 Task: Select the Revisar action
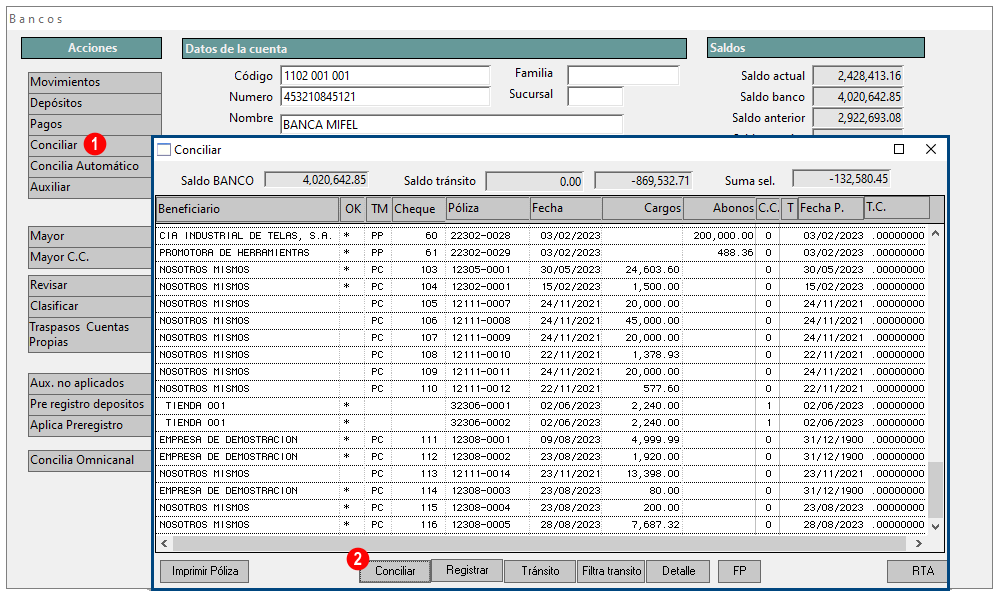[90, 285]
